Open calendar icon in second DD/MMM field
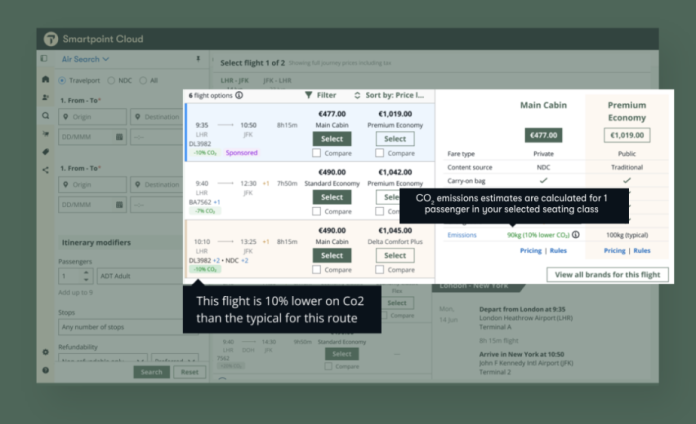Image resolution: width=696 pixels, height=424 pixels. click(x=119, y=205)
